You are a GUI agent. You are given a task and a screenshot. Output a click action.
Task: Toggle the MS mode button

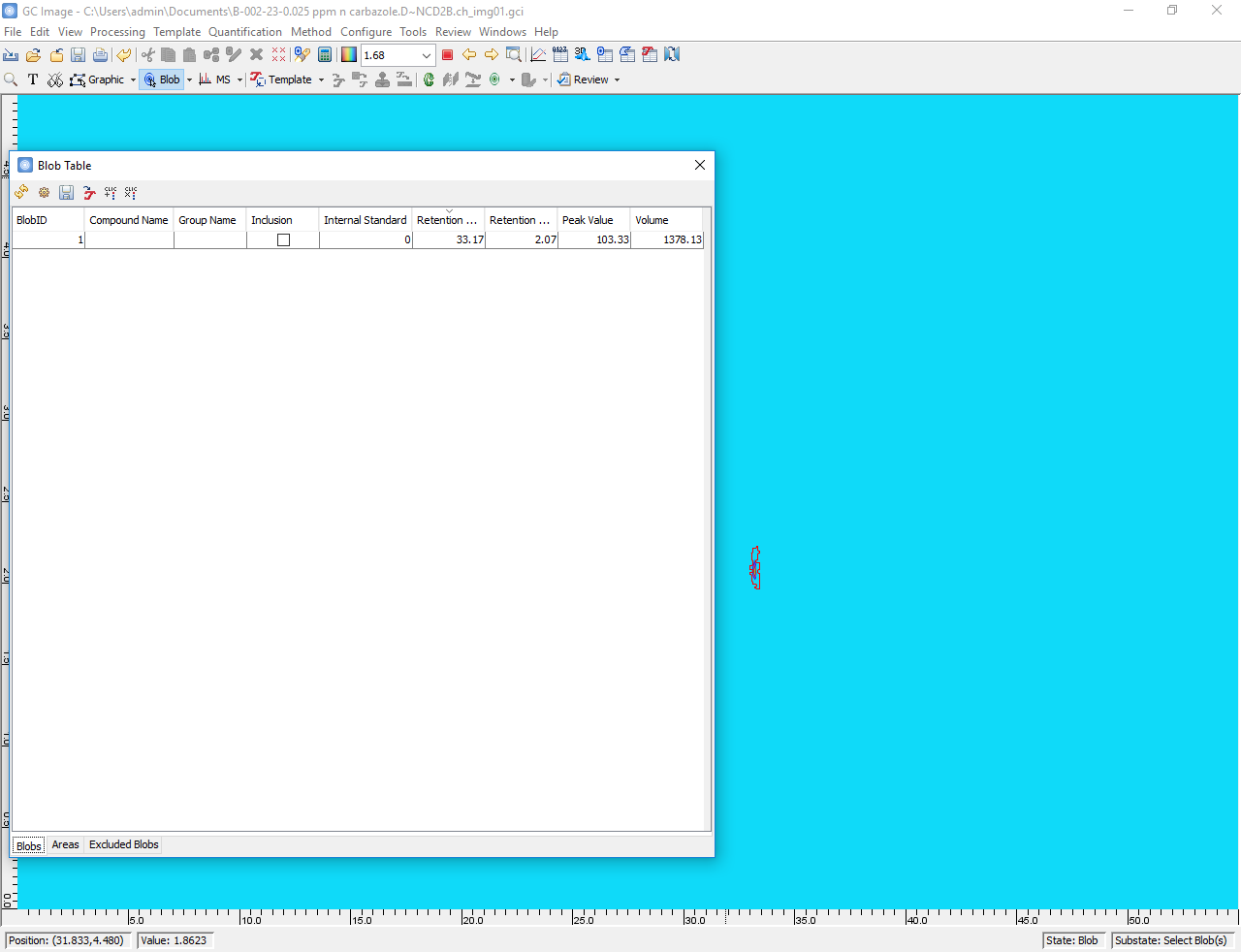tap(215, 79)
